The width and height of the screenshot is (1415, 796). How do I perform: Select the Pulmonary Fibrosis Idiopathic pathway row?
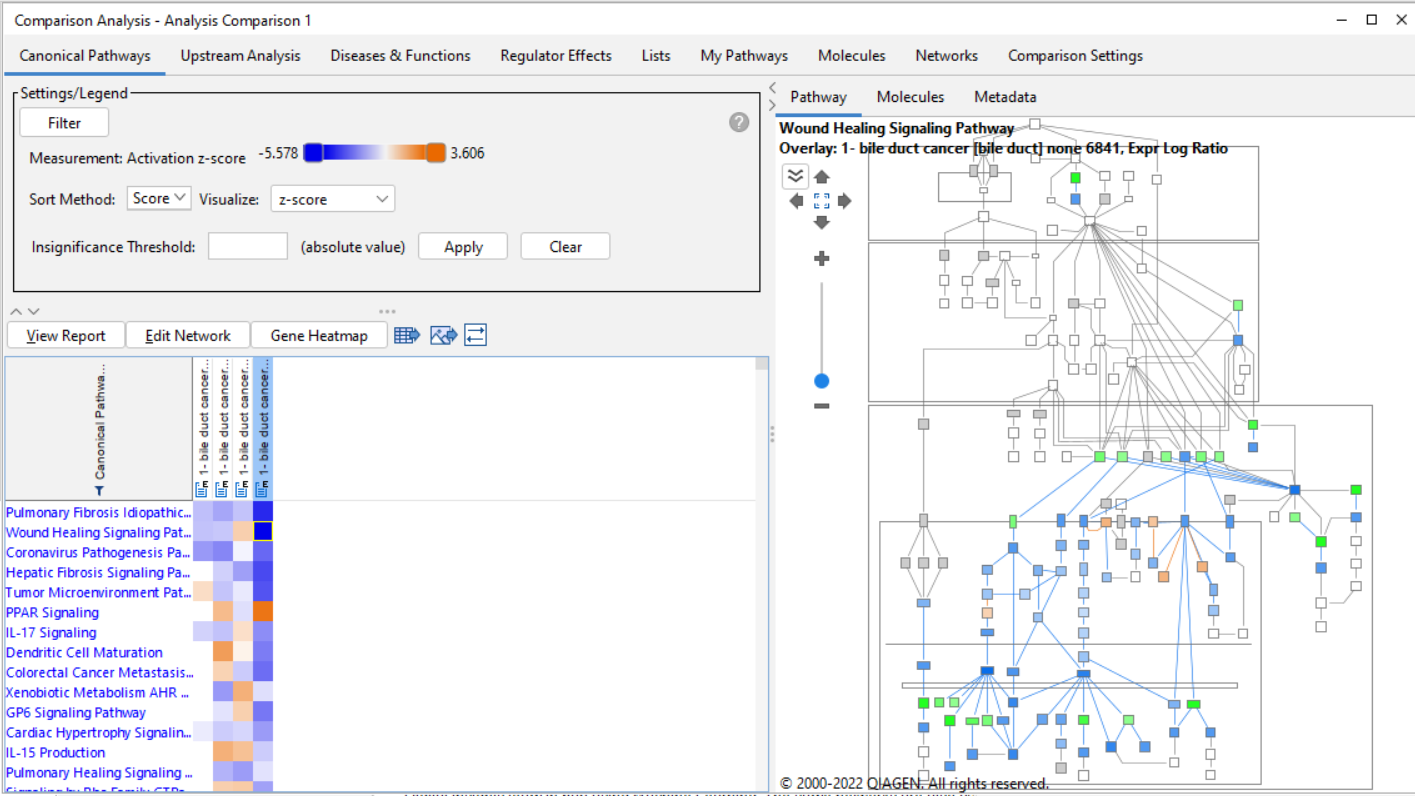(98, 512)
